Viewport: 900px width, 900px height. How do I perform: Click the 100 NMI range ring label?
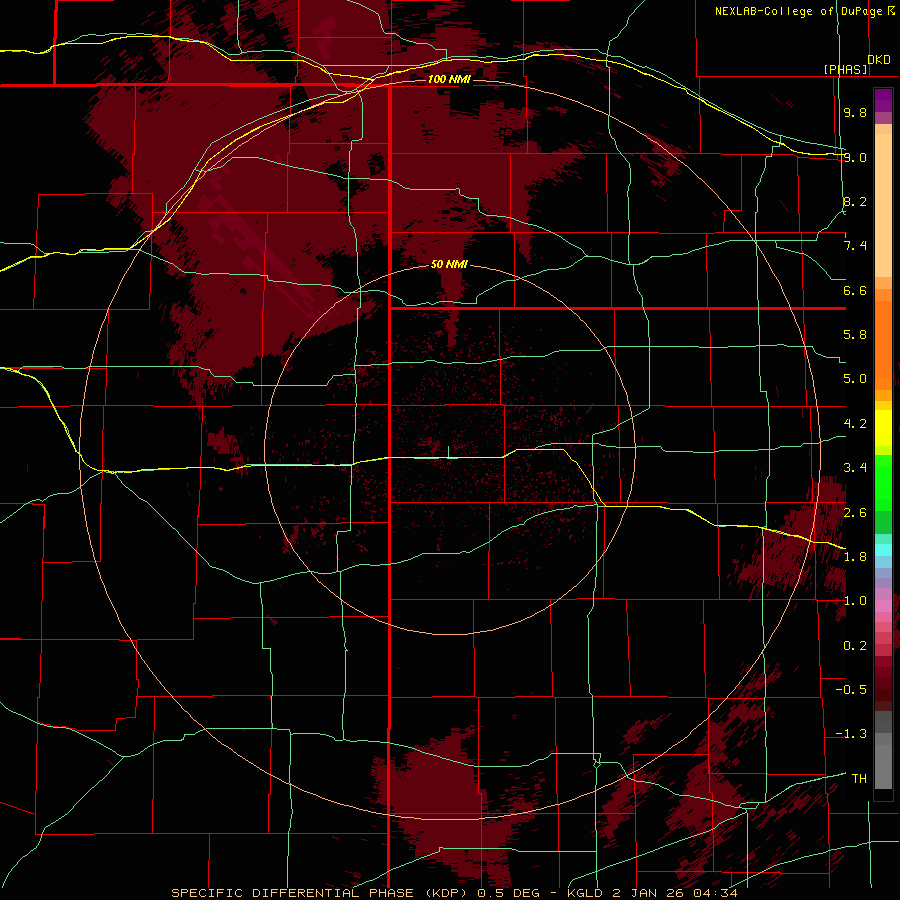[x=449, y=79]
